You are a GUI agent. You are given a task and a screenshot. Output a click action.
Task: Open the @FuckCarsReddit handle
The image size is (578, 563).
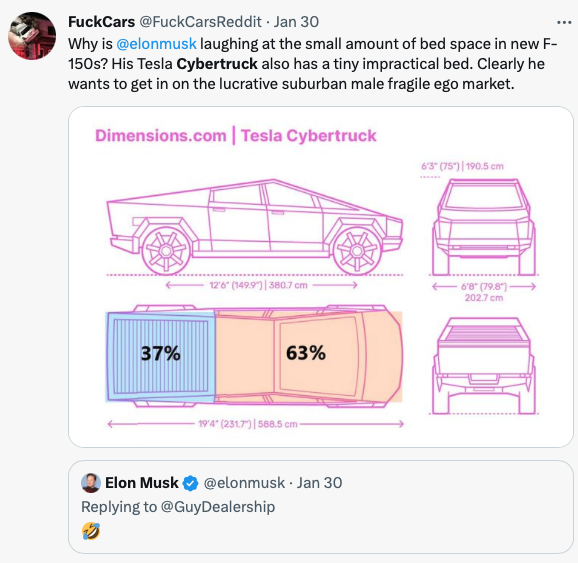200,22
